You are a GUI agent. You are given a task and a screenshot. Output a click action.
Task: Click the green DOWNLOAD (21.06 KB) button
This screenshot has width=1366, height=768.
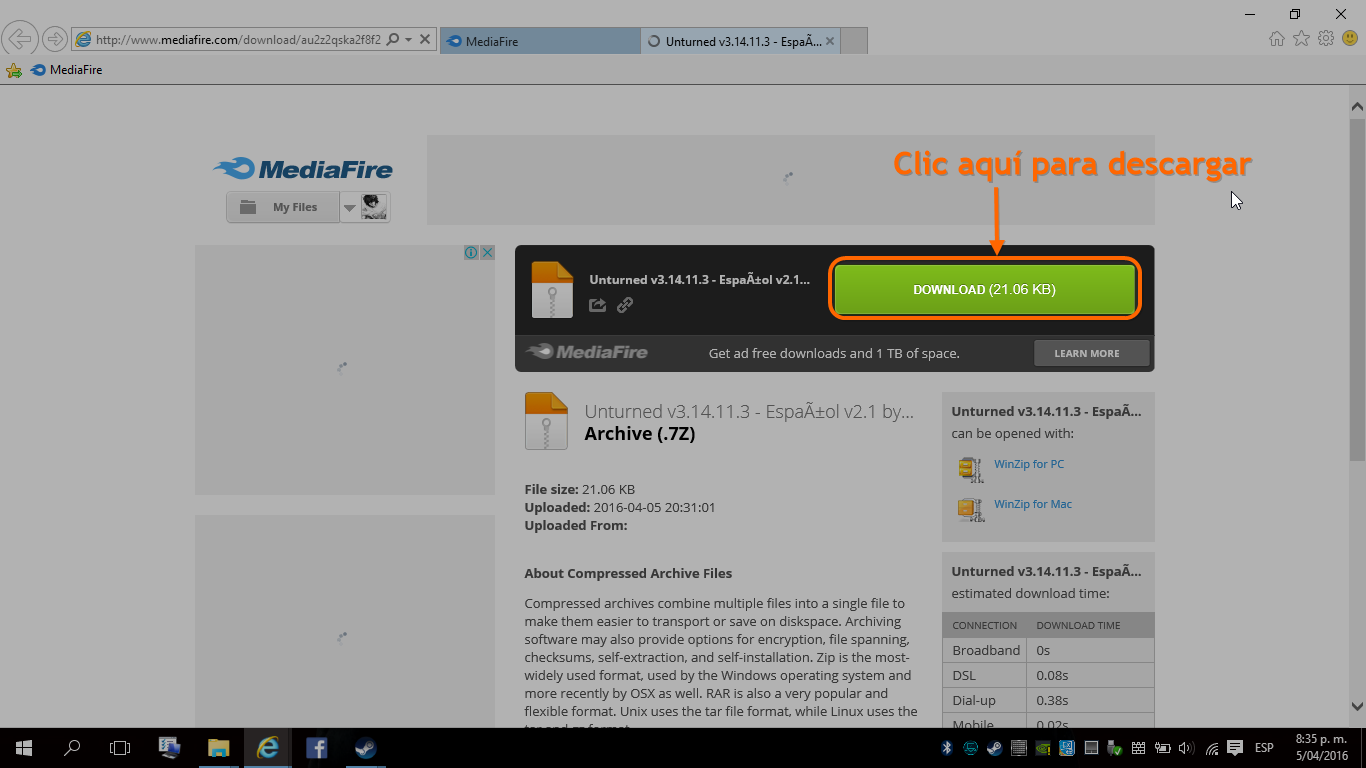click(985, 289)
